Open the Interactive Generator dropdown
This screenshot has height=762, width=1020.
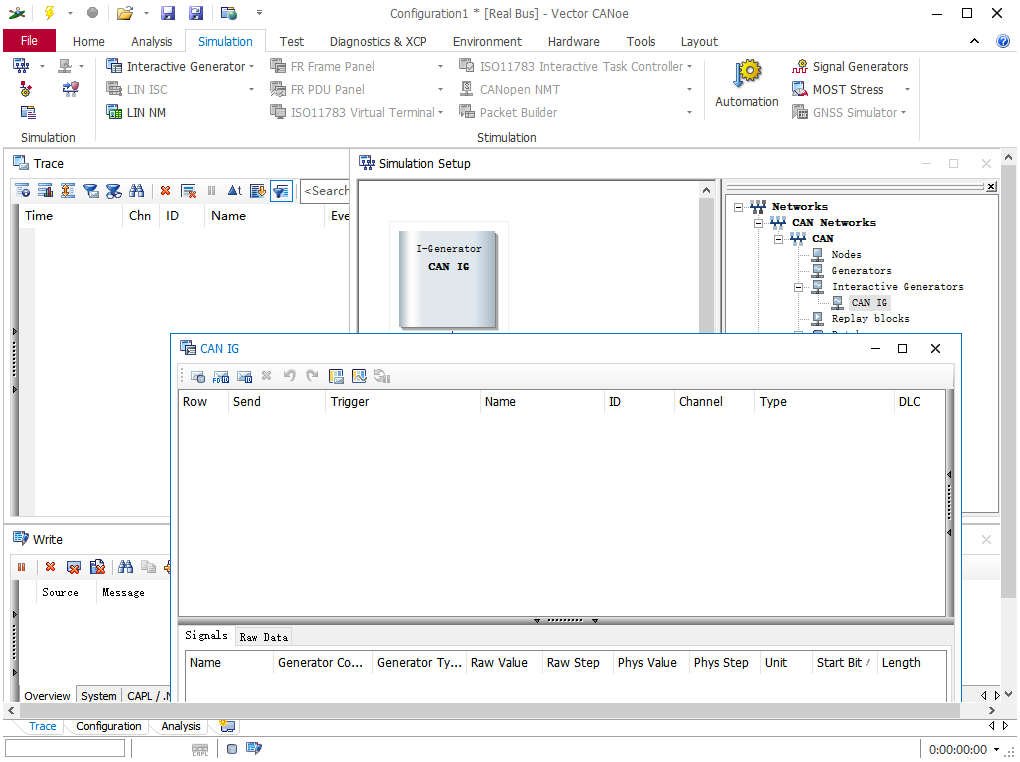(x=251, y=66)
